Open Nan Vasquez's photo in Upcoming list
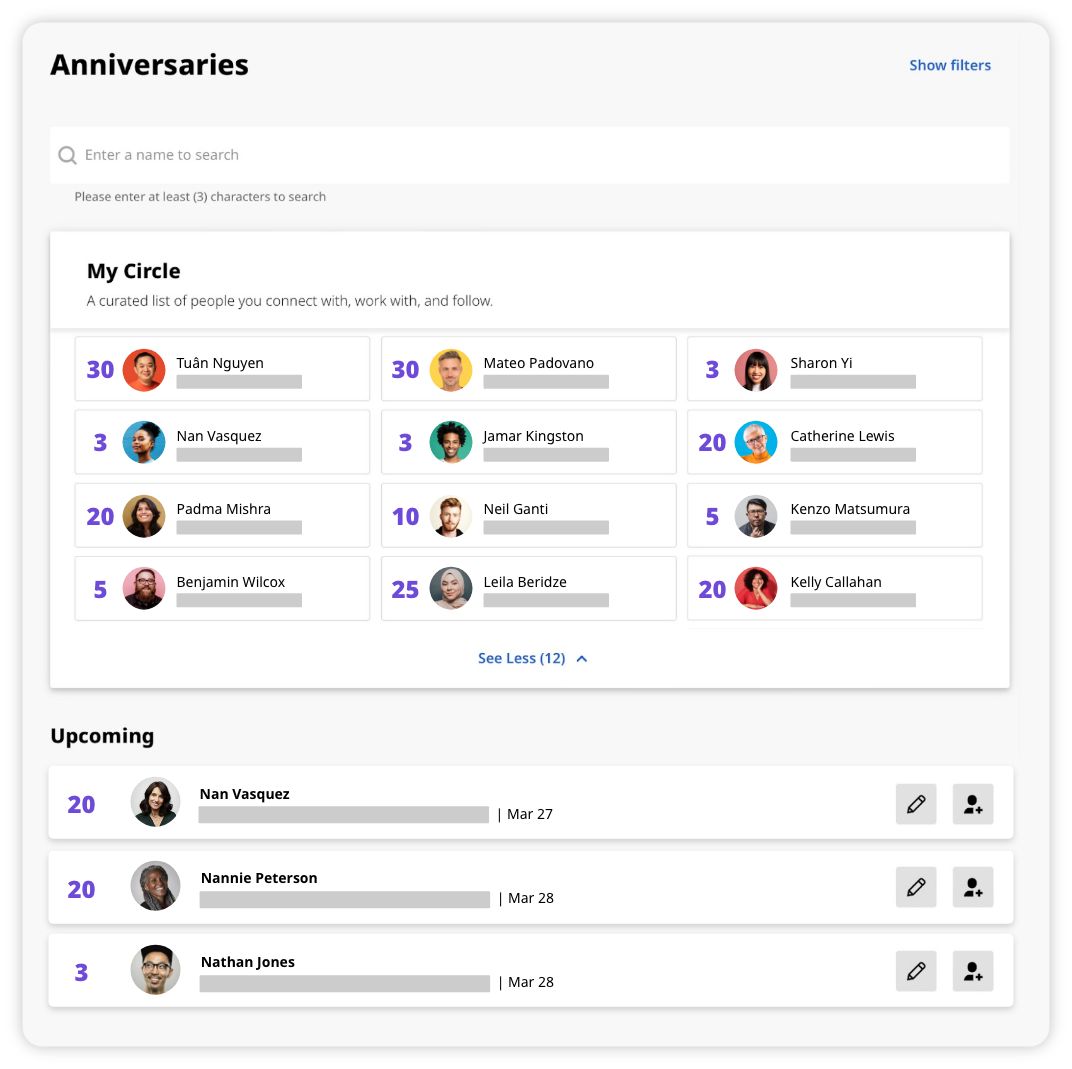The height and width of the screenshot is (1069, 1072). pyautogui.click(x=155, y=802)
